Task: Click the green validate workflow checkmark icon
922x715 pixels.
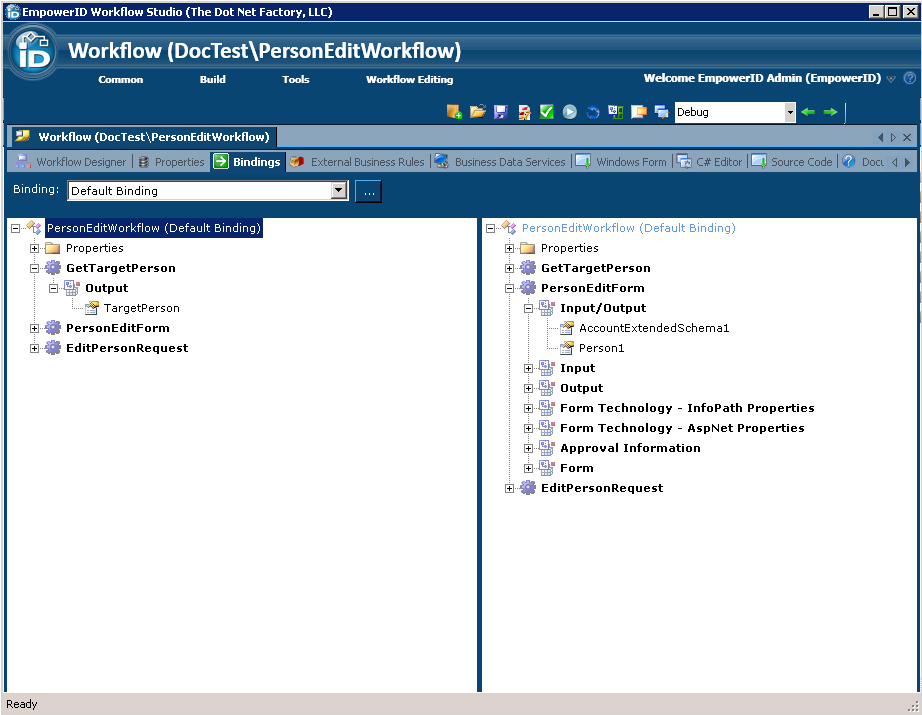Action: tap(546, 112)
